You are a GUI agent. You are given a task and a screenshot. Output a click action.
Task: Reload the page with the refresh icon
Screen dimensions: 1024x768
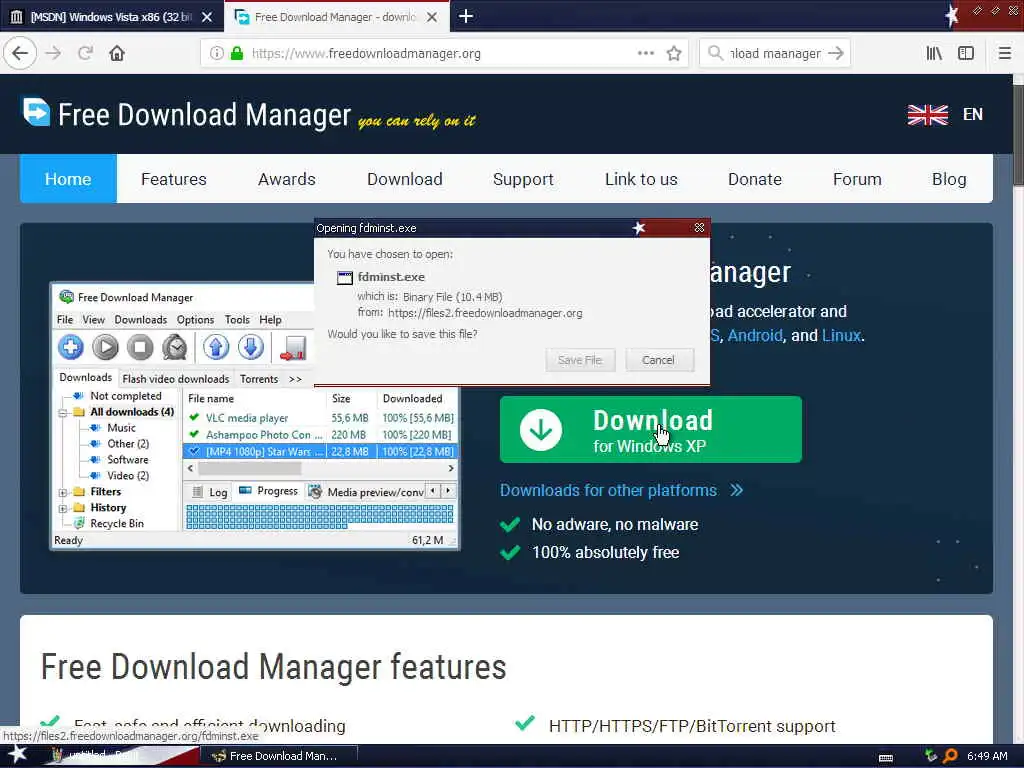(x=86, y=53)
